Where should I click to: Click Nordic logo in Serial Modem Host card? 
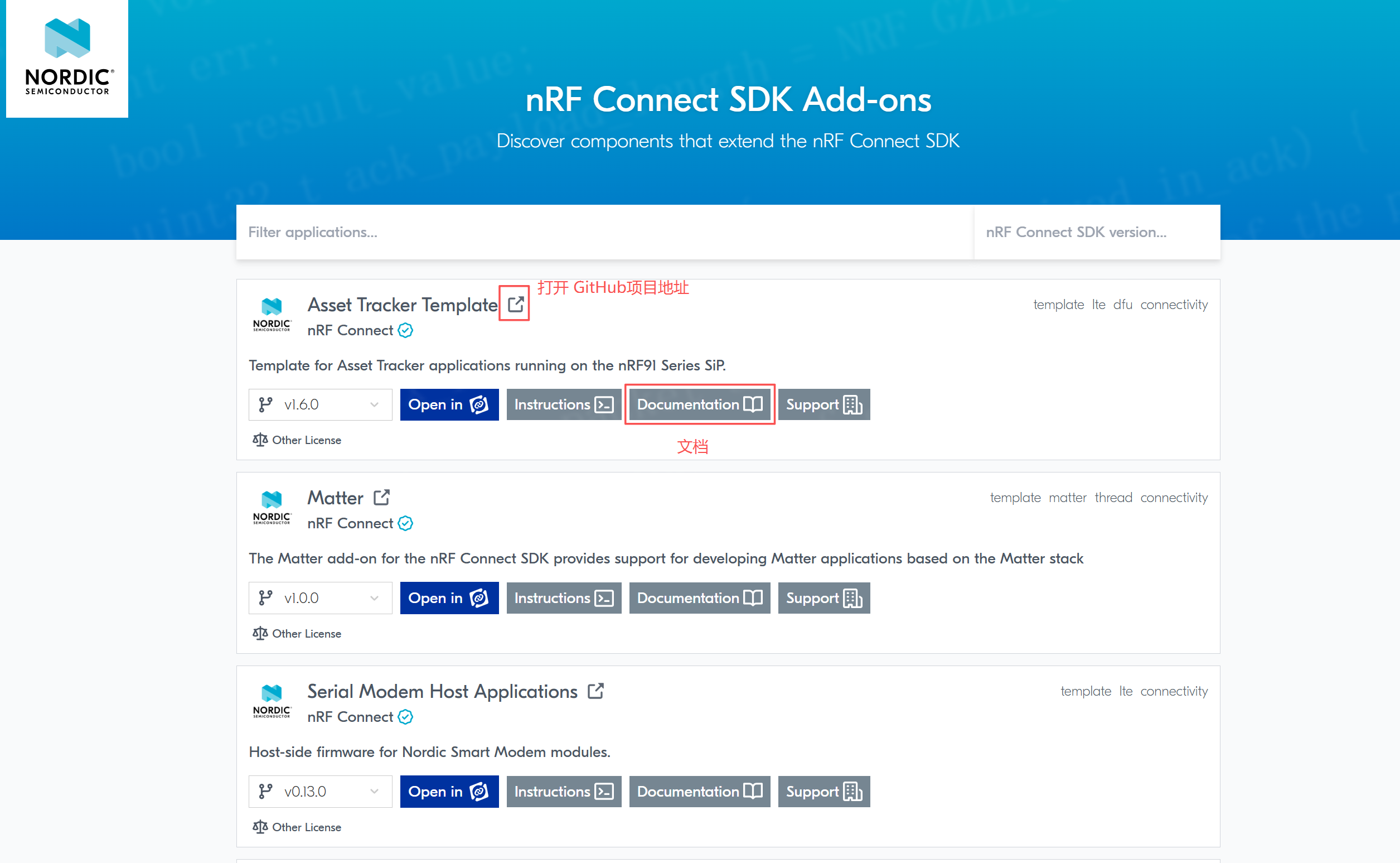[272, 701]
